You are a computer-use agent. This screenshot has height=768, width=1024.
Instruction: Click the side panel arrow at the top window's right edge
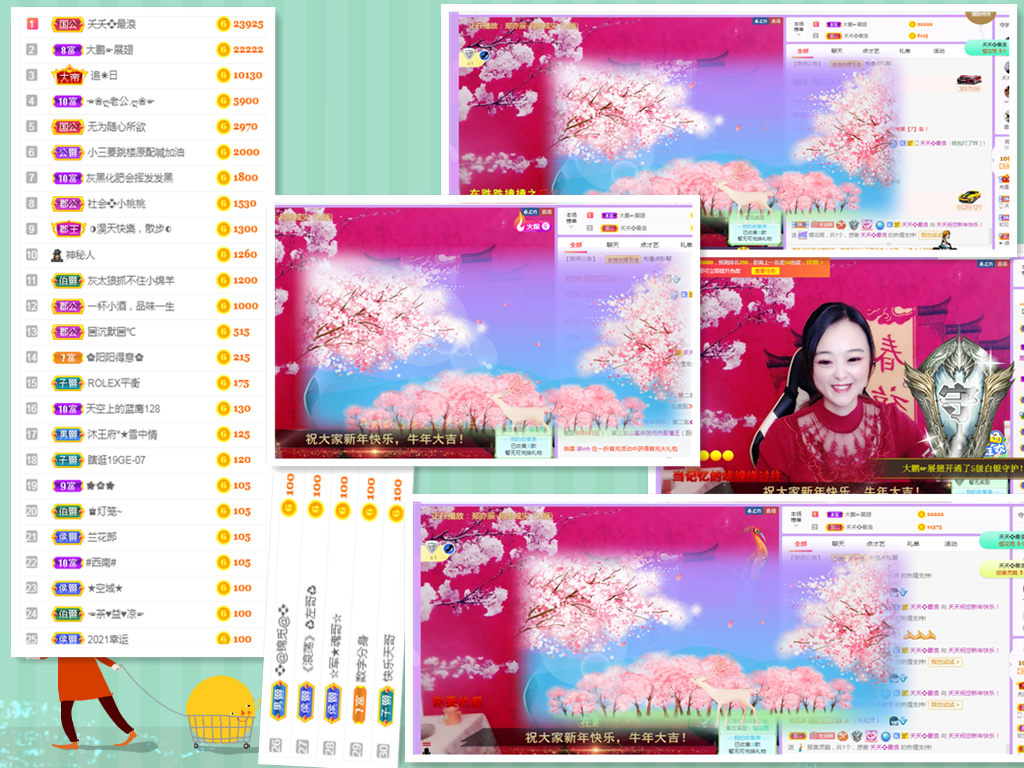[x=995, y=159]
